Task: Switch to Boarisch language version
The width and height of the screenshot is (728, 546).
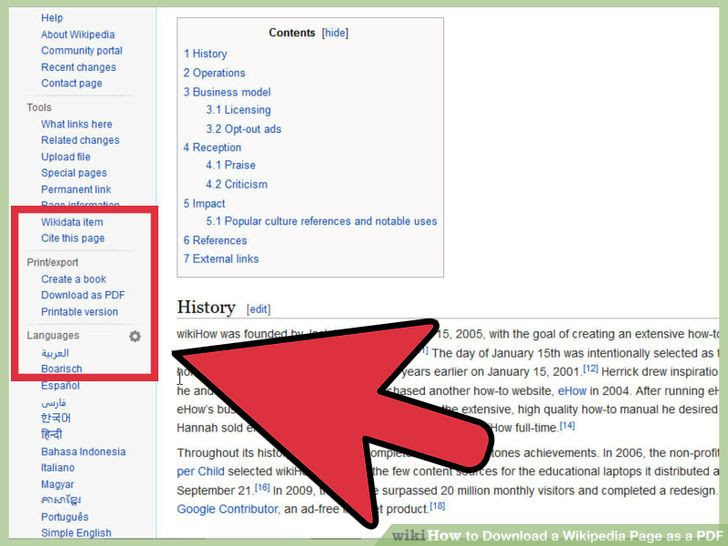Action: [x=61, y=369]
